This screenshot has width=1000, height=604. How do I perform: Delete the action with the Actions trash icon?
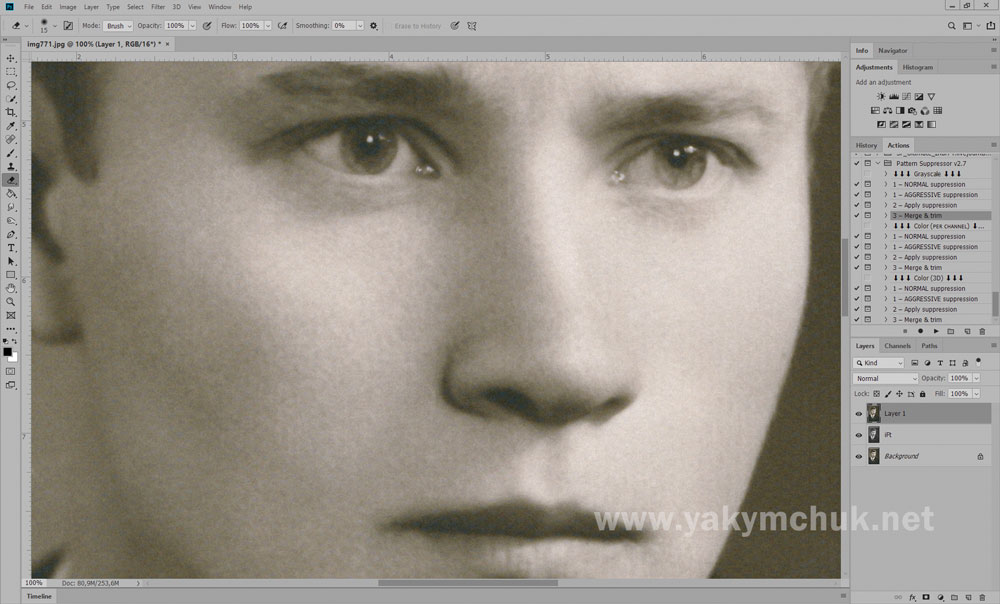click(982, 332)
